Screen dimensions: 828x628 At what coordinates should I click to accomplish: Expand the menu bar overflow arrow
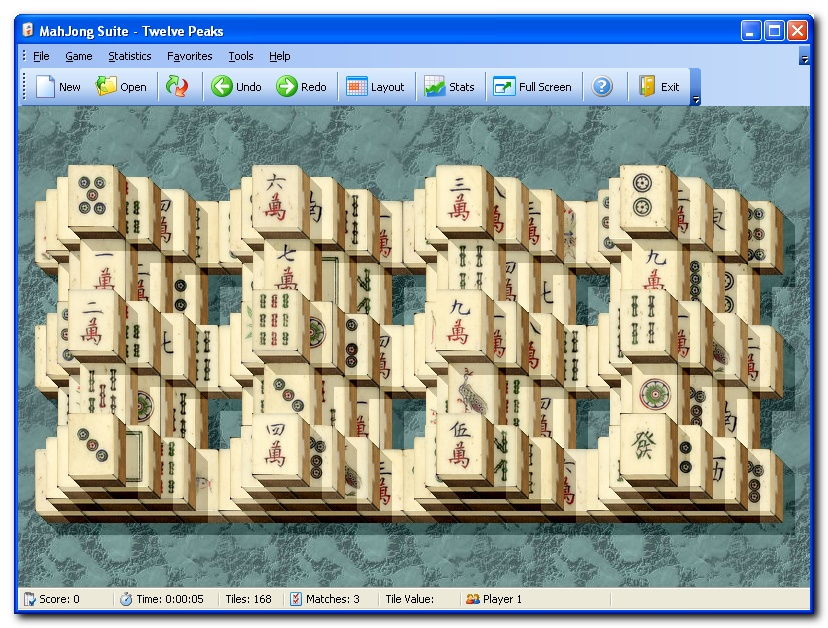pyautogui.click(x=804, y=61)
